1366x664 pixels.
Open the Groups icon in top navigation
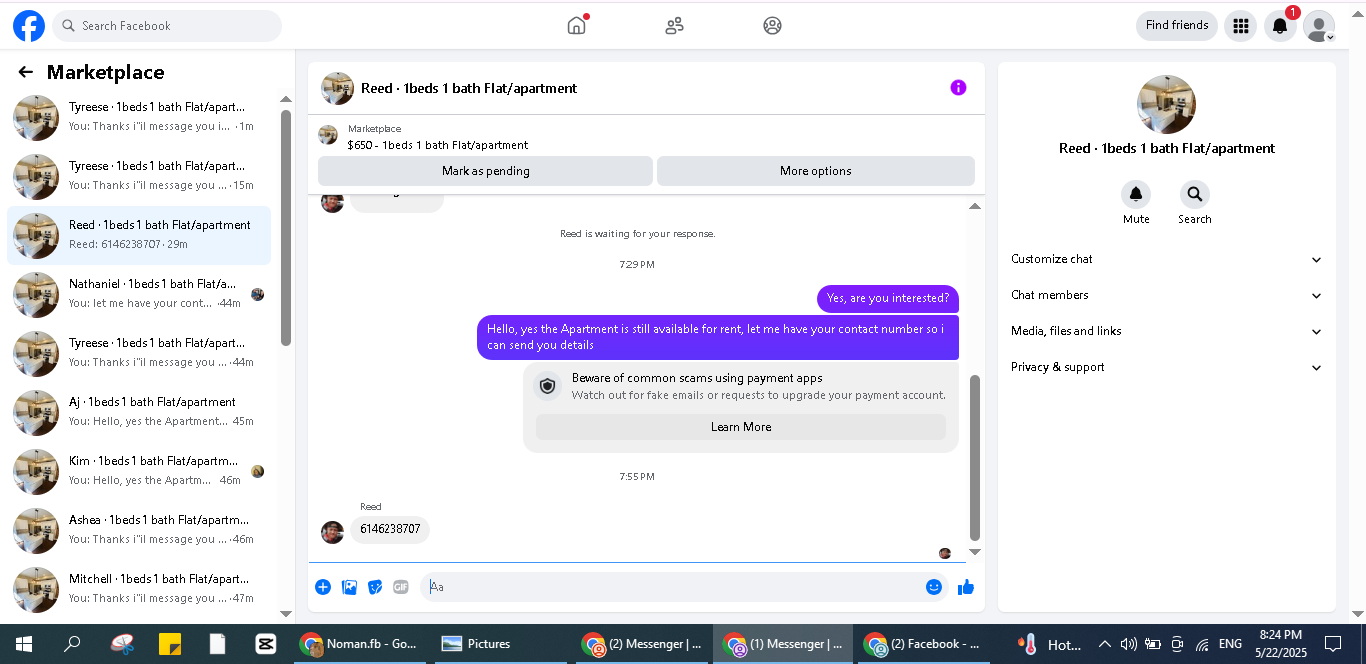(772, 26)
